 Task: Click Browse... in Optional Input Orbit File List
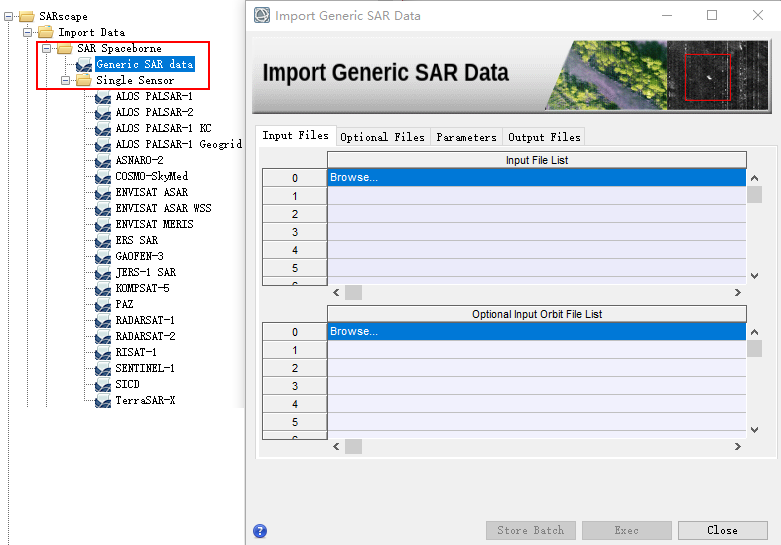(x=536, y=331)
